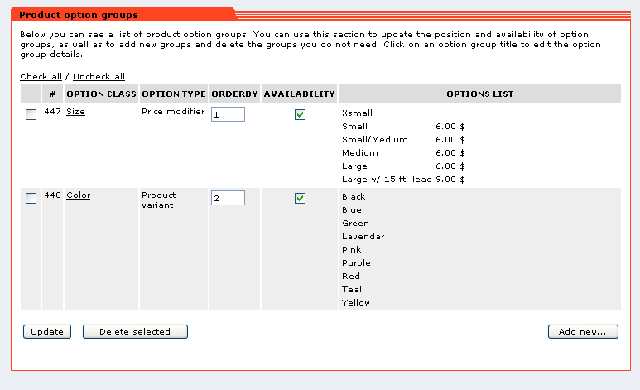Click the Lavender option in Color list
The width and height of the screenshot is (640, 390).
pyautogui.click(x=363, y=236)
